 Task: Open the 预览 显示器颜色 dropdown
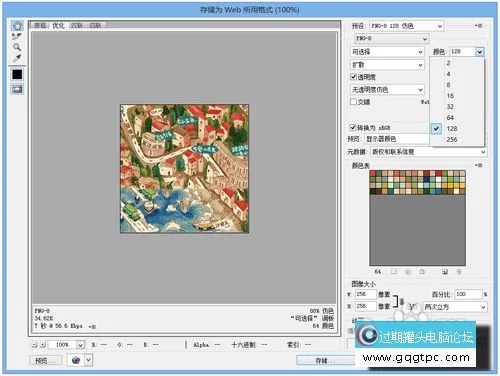click(x=397, y=139)
